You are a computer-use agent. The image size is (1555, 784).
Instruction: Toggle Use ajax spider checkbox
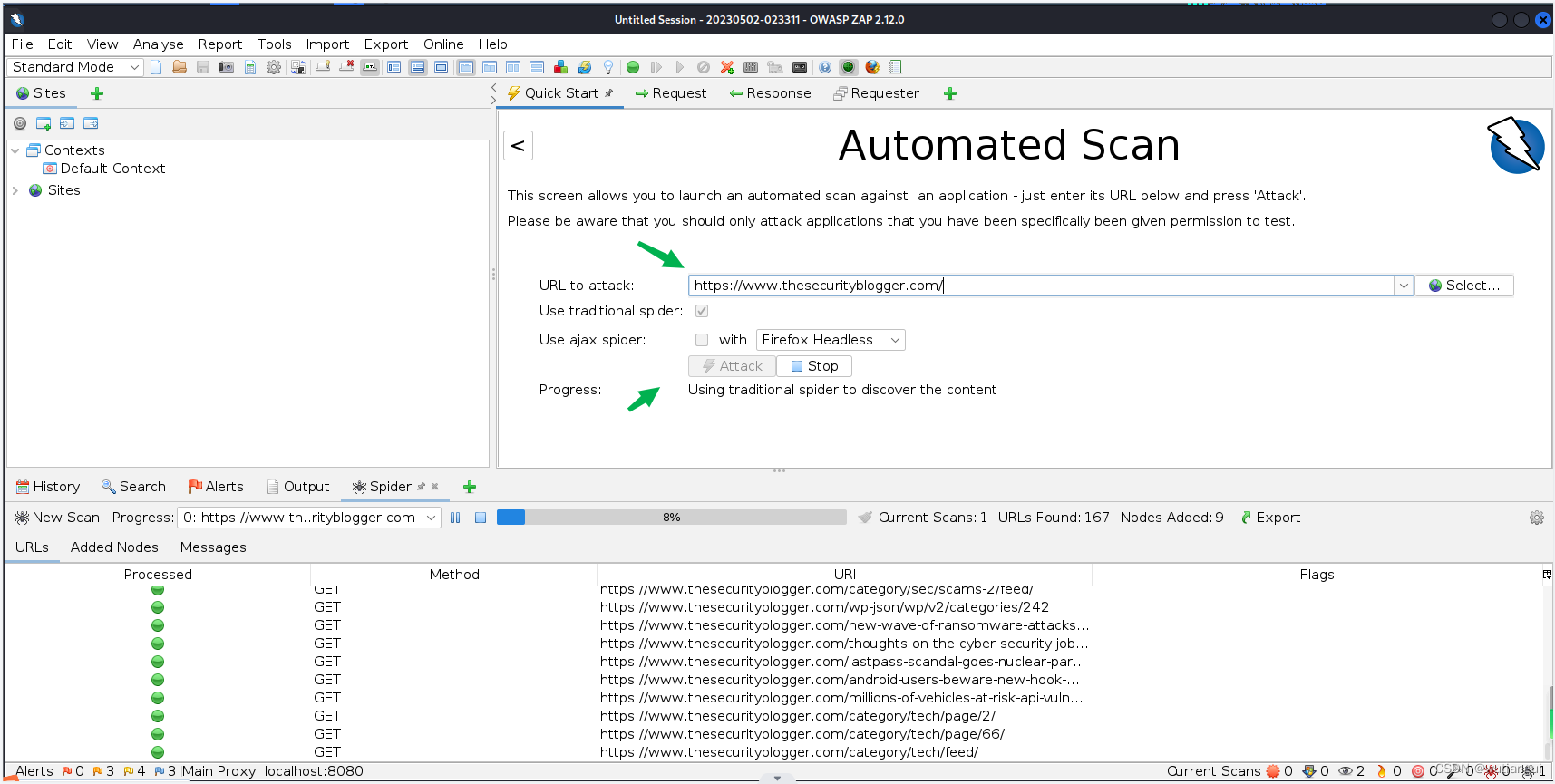(702, 340)
